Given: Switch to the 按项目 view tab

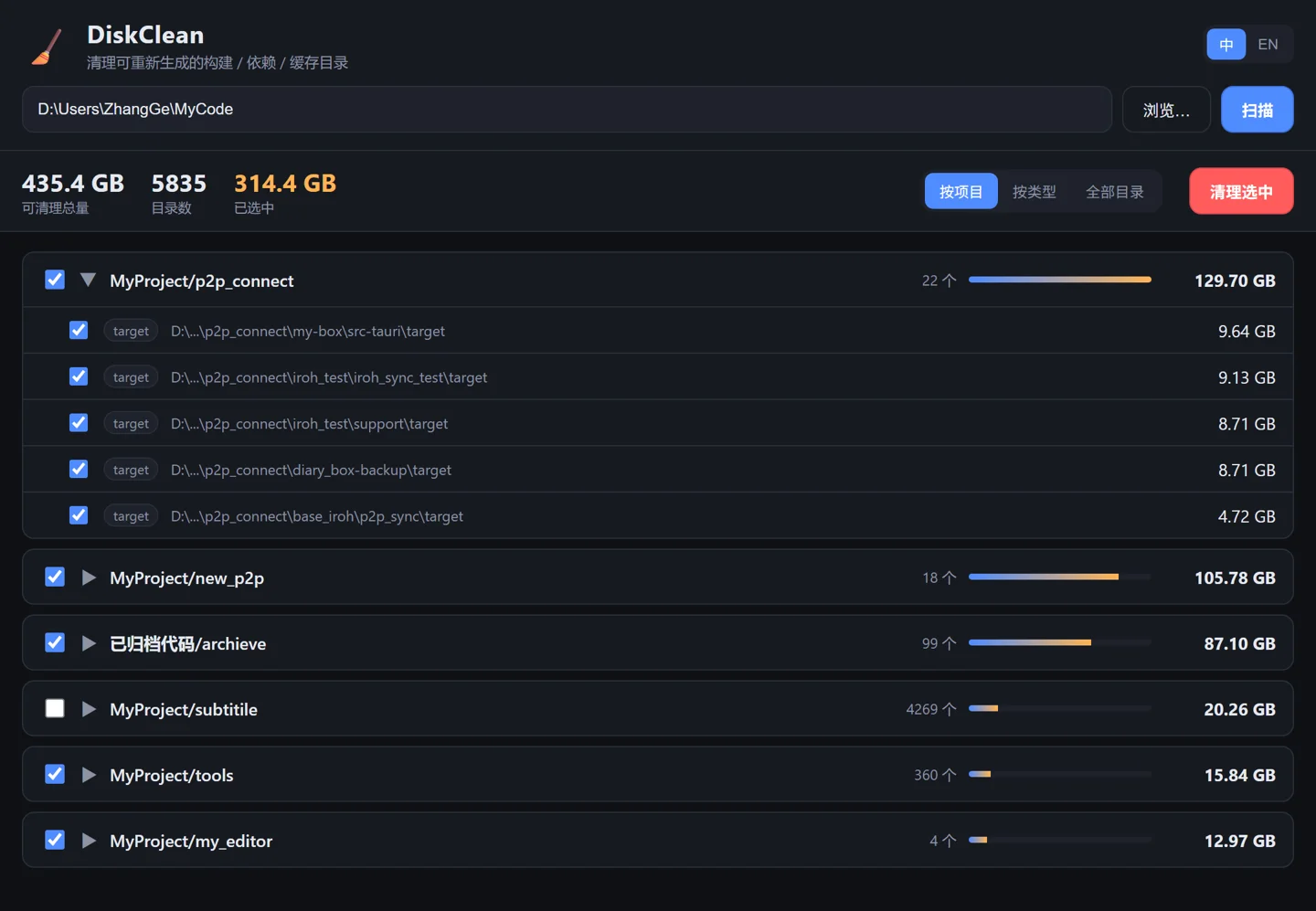Looking at the screenshot, I should [x=960, y=191].
